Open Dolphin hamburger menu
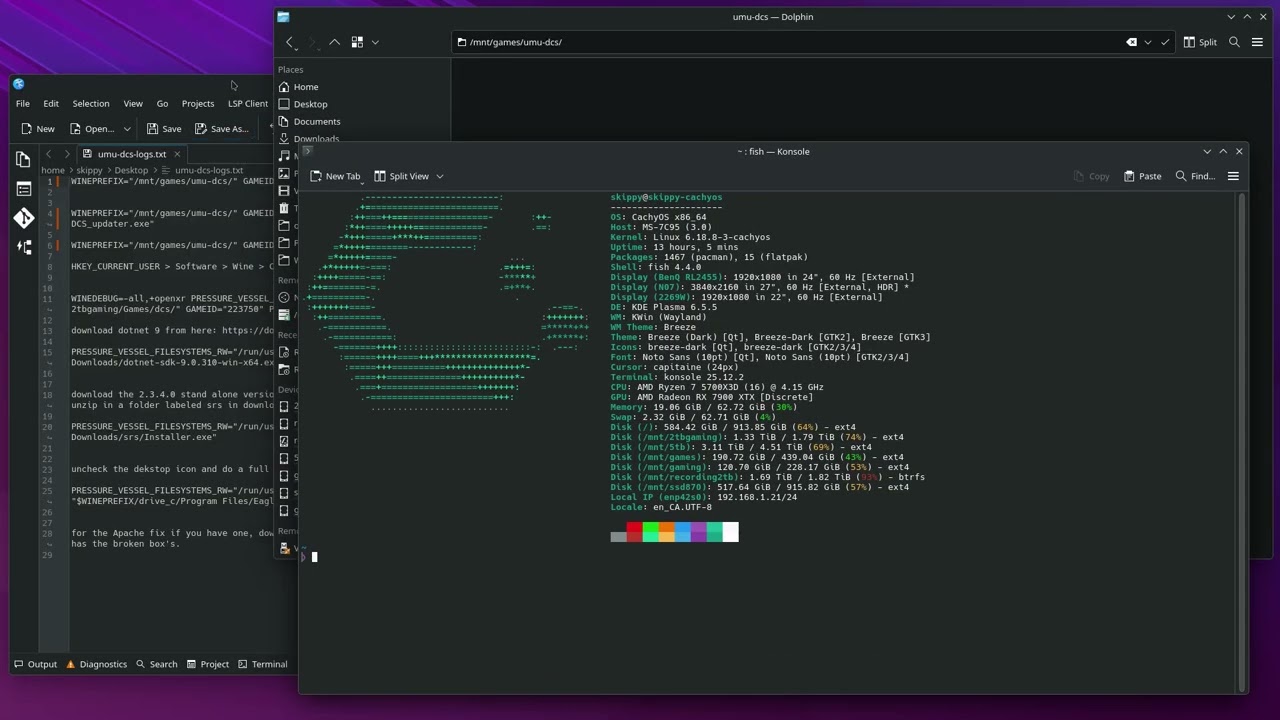This screenshot has width=1280, height=720. click(1257, 42)
